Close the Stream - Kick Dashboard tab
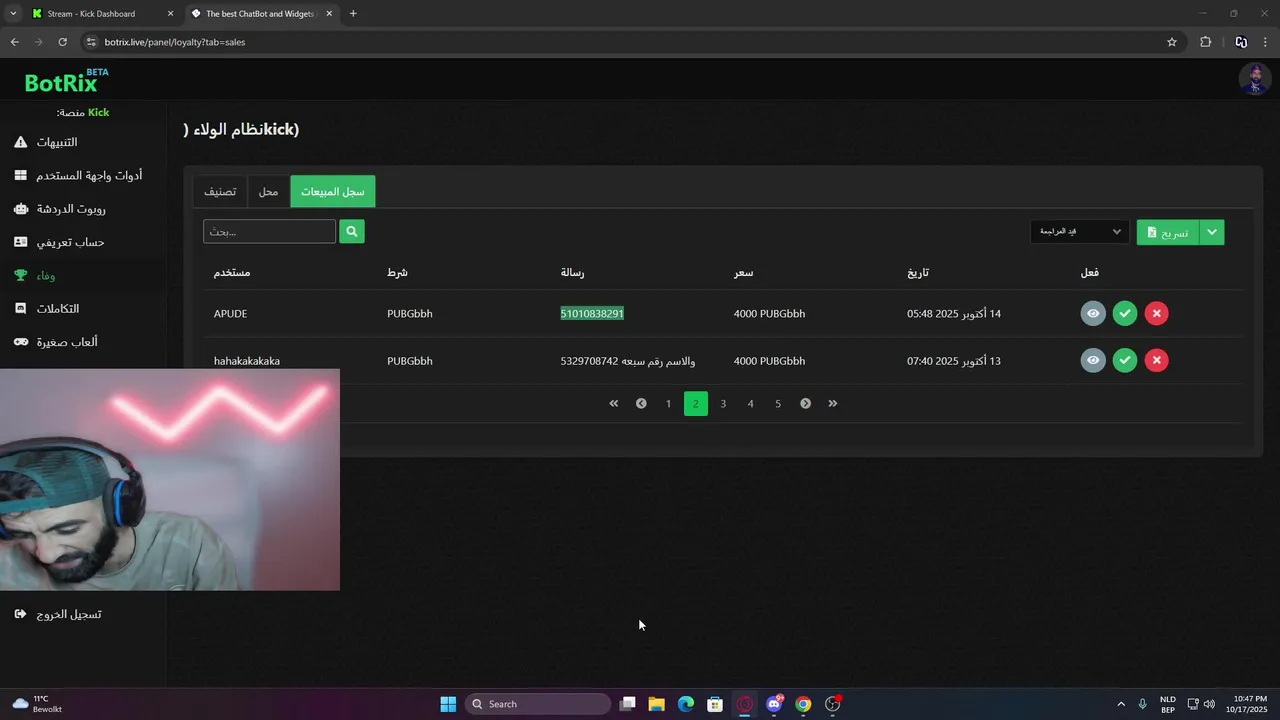1280x720 pixels. coord(170,14)
